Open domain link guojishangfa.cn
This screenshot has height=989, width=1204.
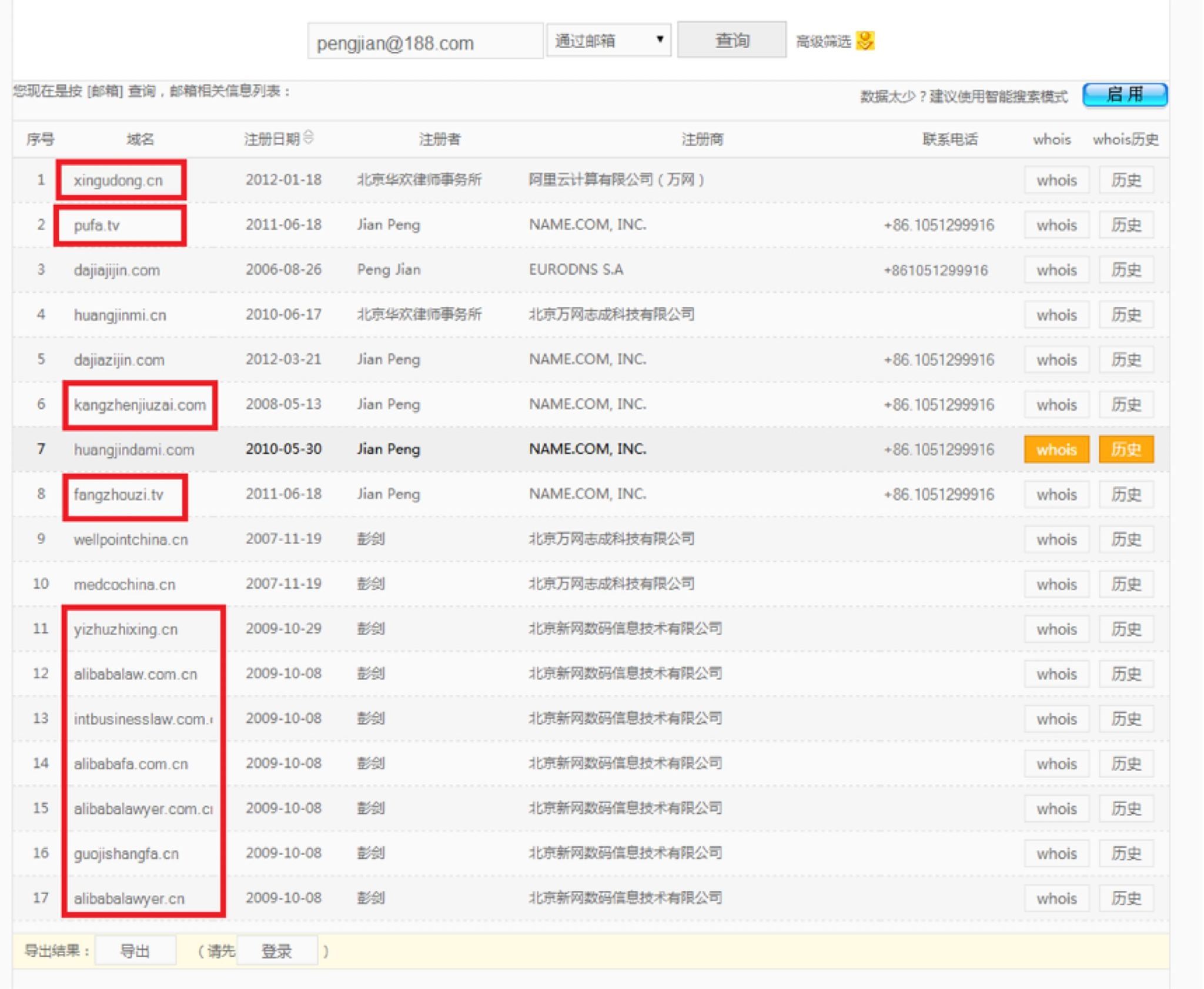pyautogui.click(x=126, y=854)
